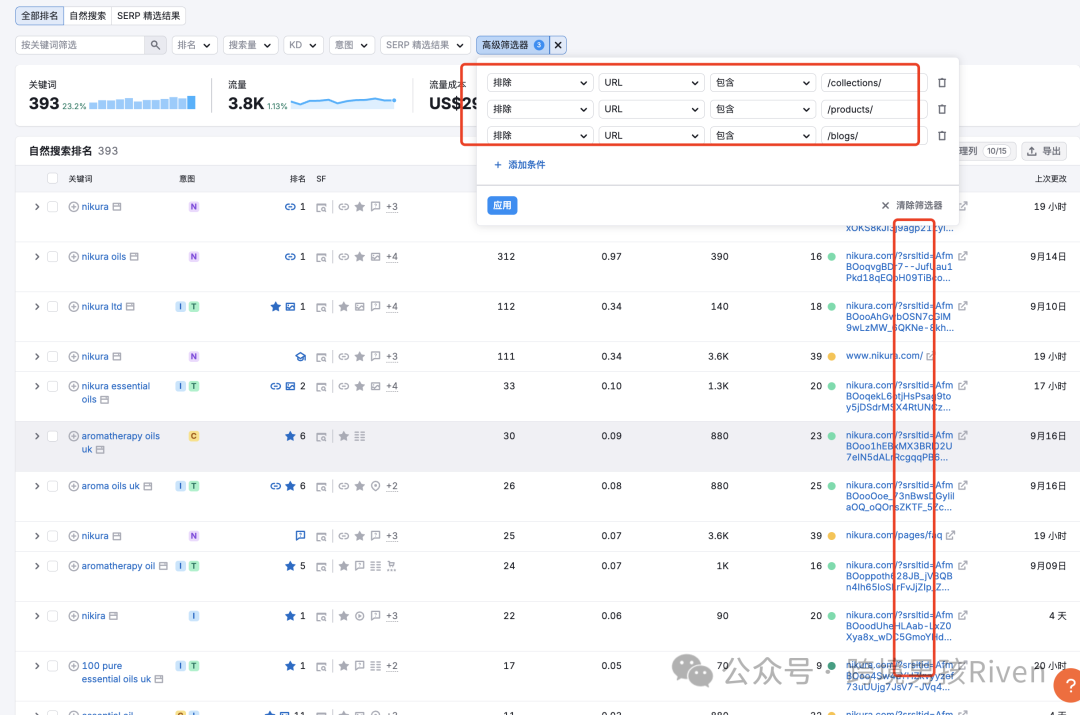Expand the 'nikira' keyword row
Screen dimensions: 1080x715
click(37, 616)
